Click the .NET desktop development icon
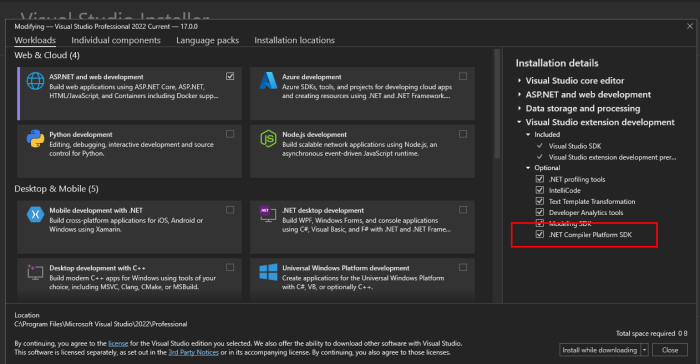 click(268, 214)
